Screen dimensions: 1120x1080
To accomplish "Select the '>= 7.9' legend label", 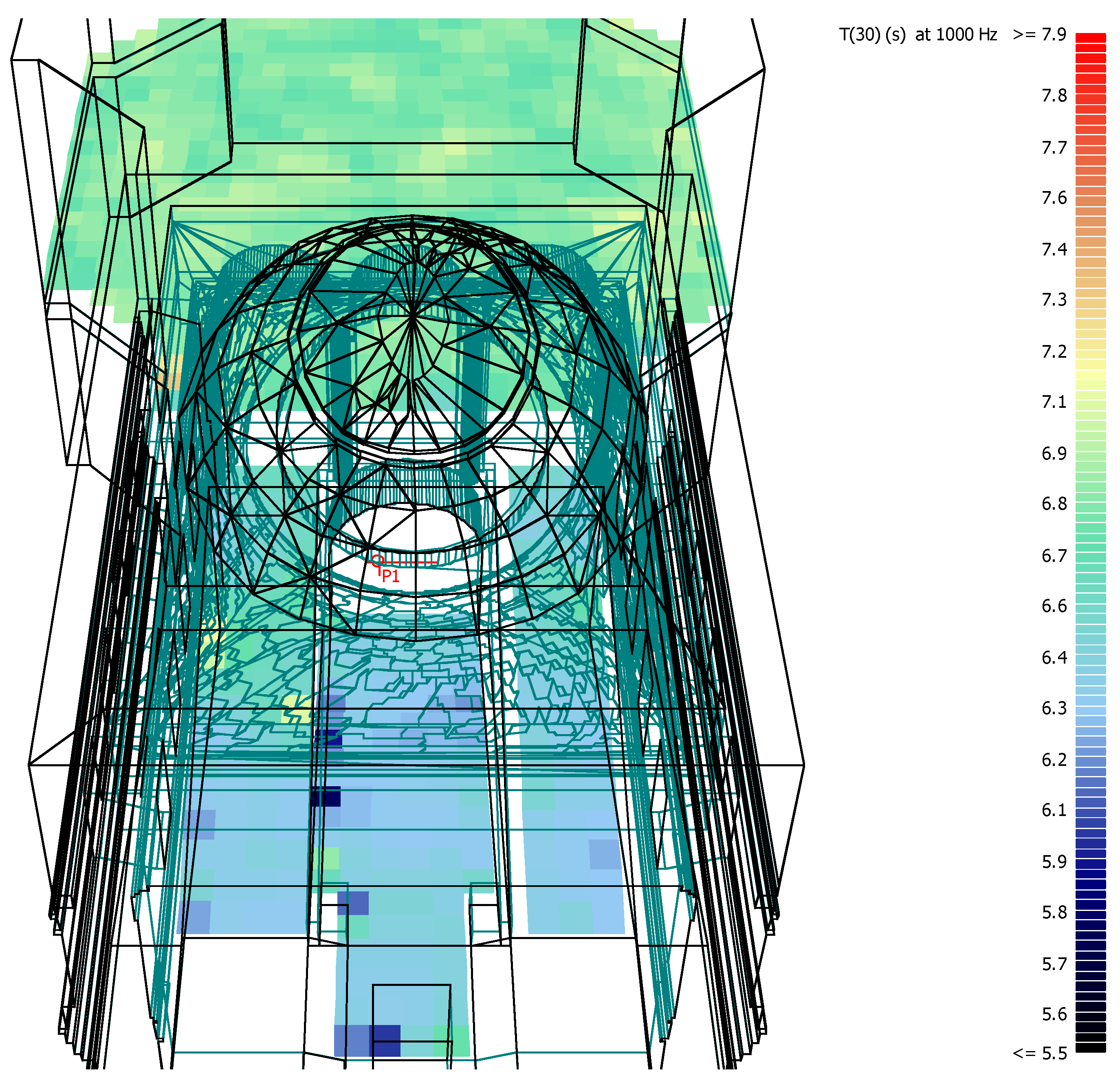I will pyautogui.click(x=1039, y=35).
